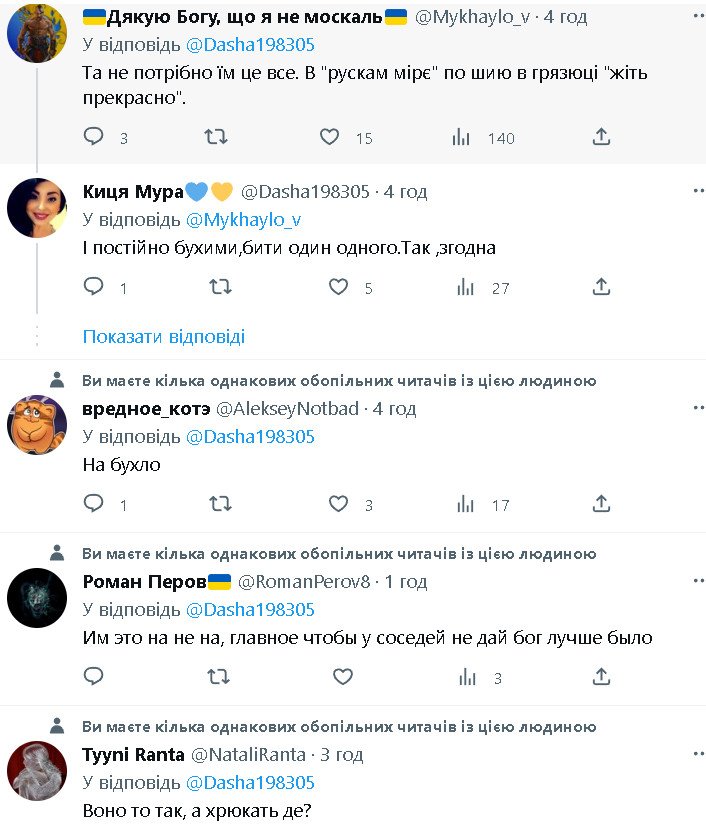Image resolution: width=706 pixels, height=827 pixels.
Task: Like the tweet by Mykhaylo_v
Action: [x=329, y=137]
